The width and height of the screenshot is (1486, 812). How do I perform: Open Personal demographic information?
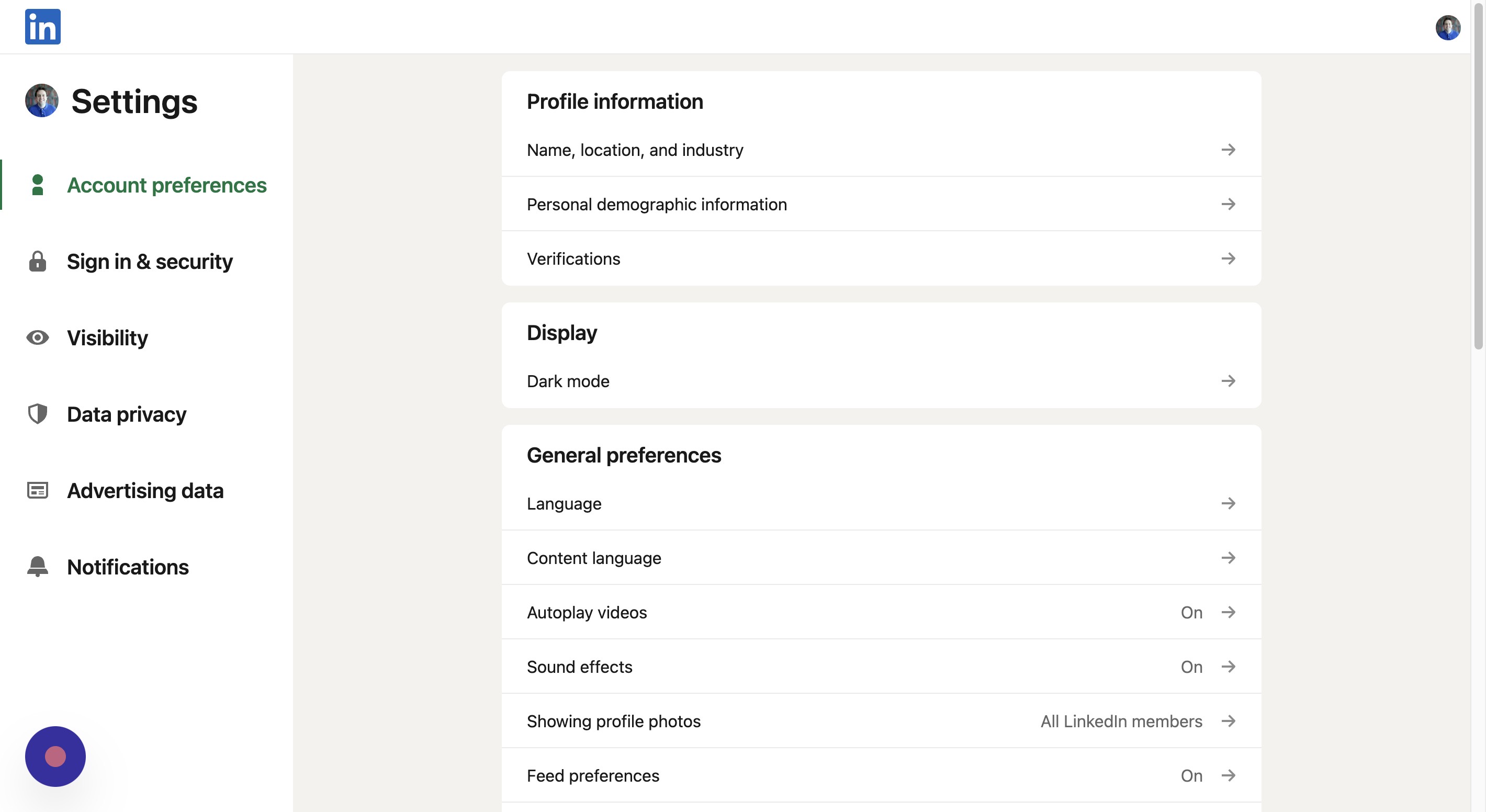click(657, 204)
